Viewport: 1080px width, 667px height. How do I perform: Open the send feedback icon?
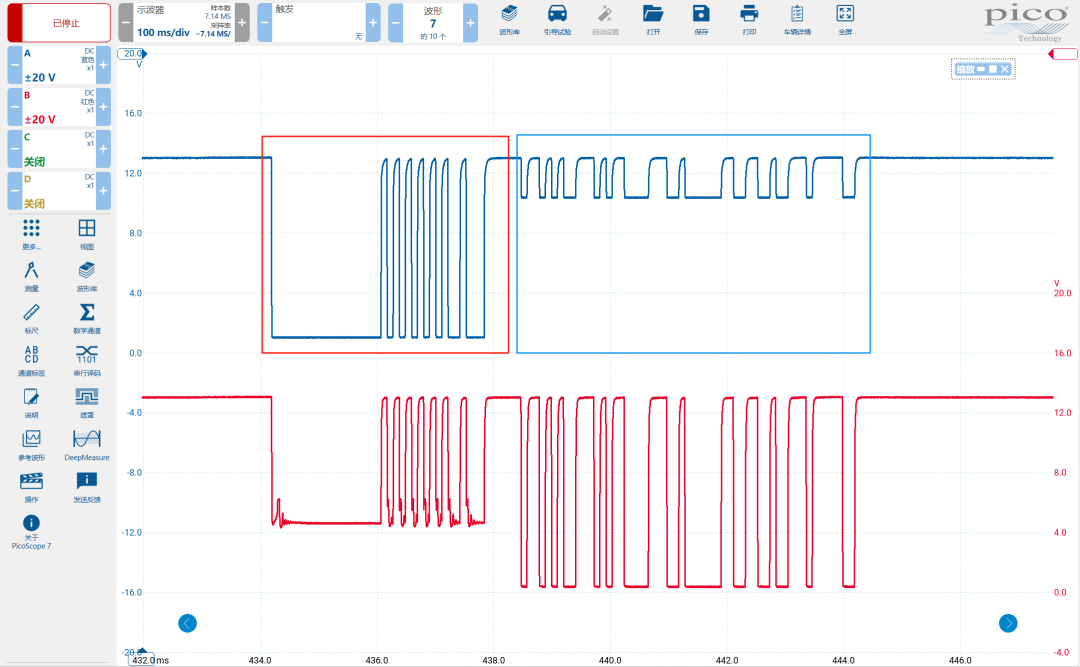87,487
